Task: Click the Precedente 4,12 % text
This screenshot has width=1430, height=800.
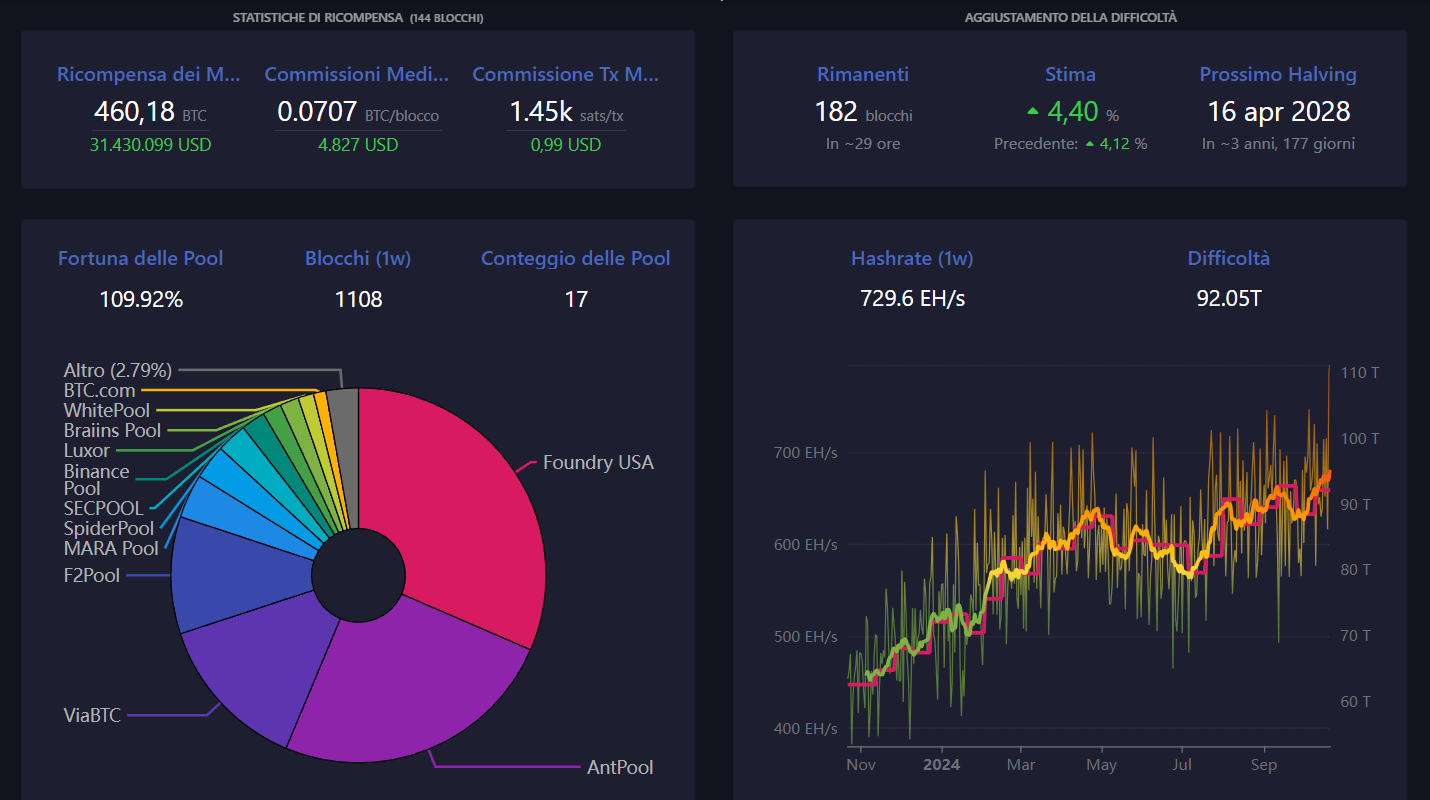Action: (1071, 144)
